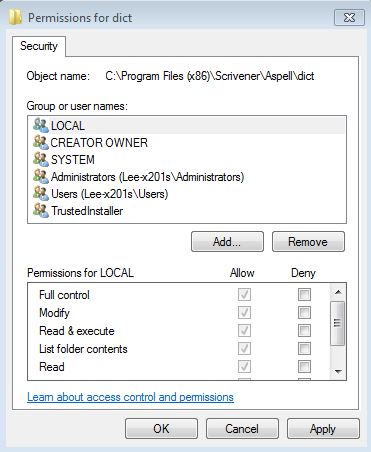Screen dimensions: 371x452
Task: Open Learn about access control and permissions link
Action: pos(130,397)
